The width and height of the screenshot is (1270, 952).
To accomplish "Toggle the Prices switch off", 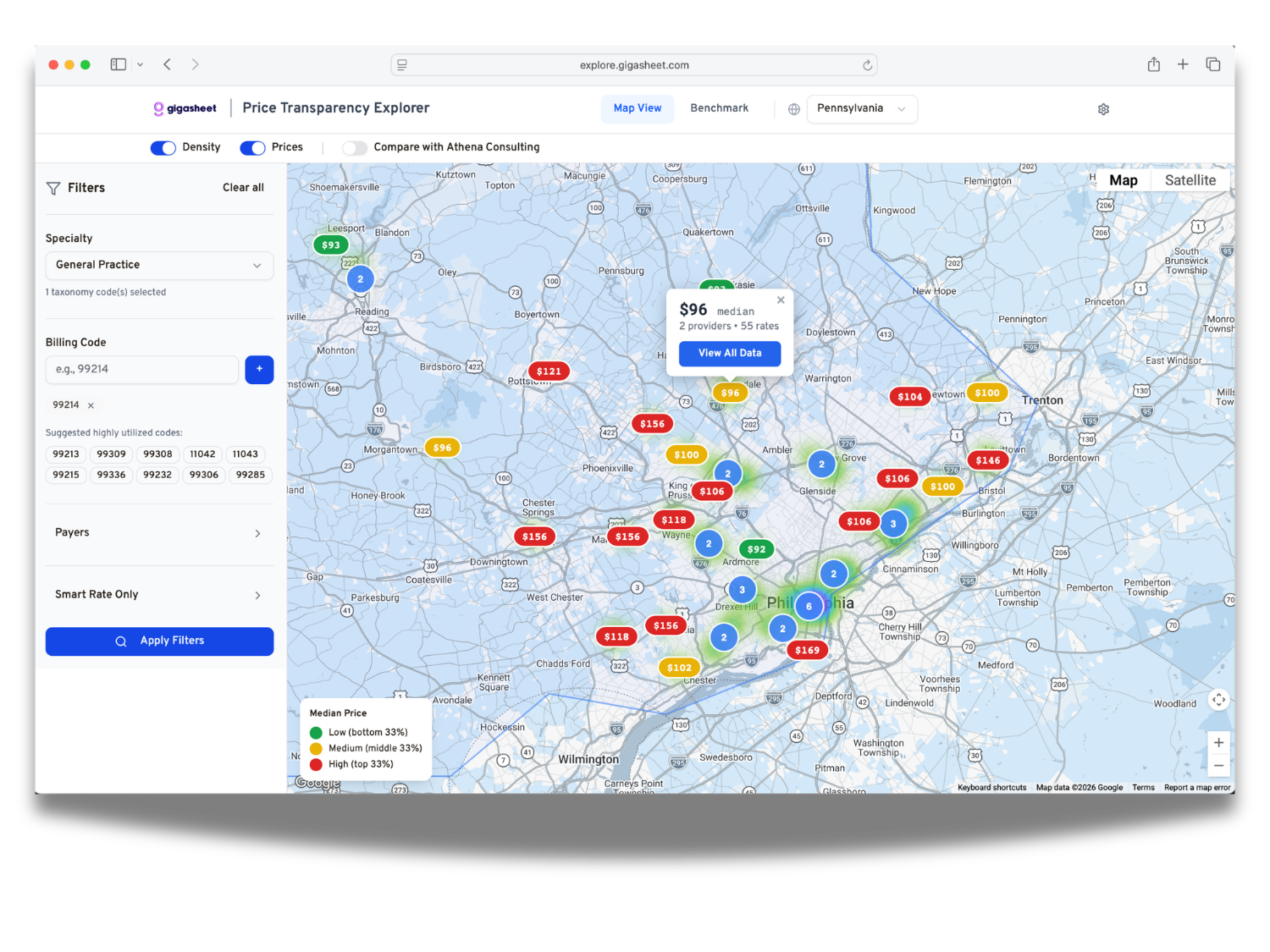I will click(252, 148).
